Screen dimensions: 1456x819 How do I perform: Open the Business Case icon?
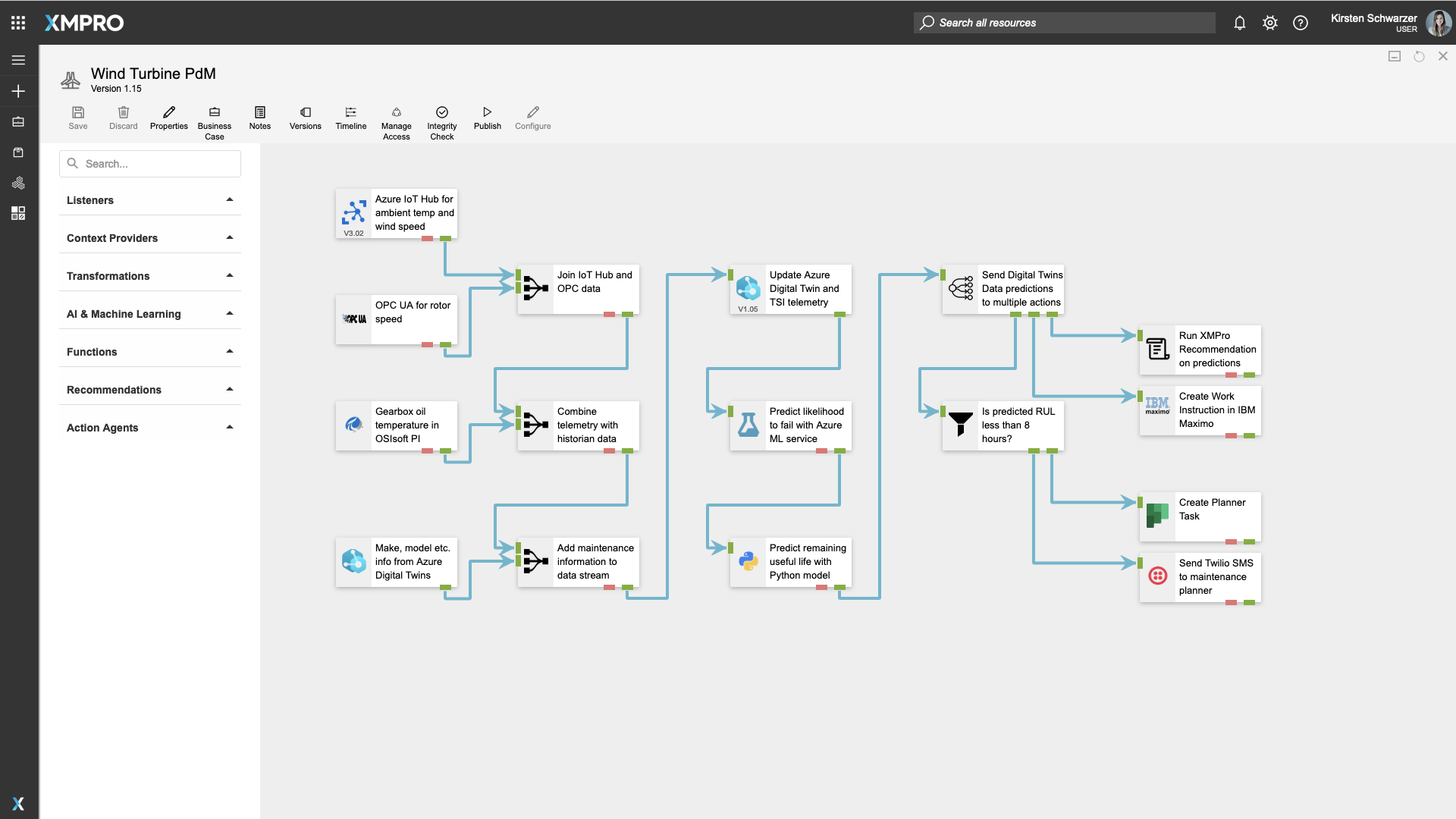215,112
